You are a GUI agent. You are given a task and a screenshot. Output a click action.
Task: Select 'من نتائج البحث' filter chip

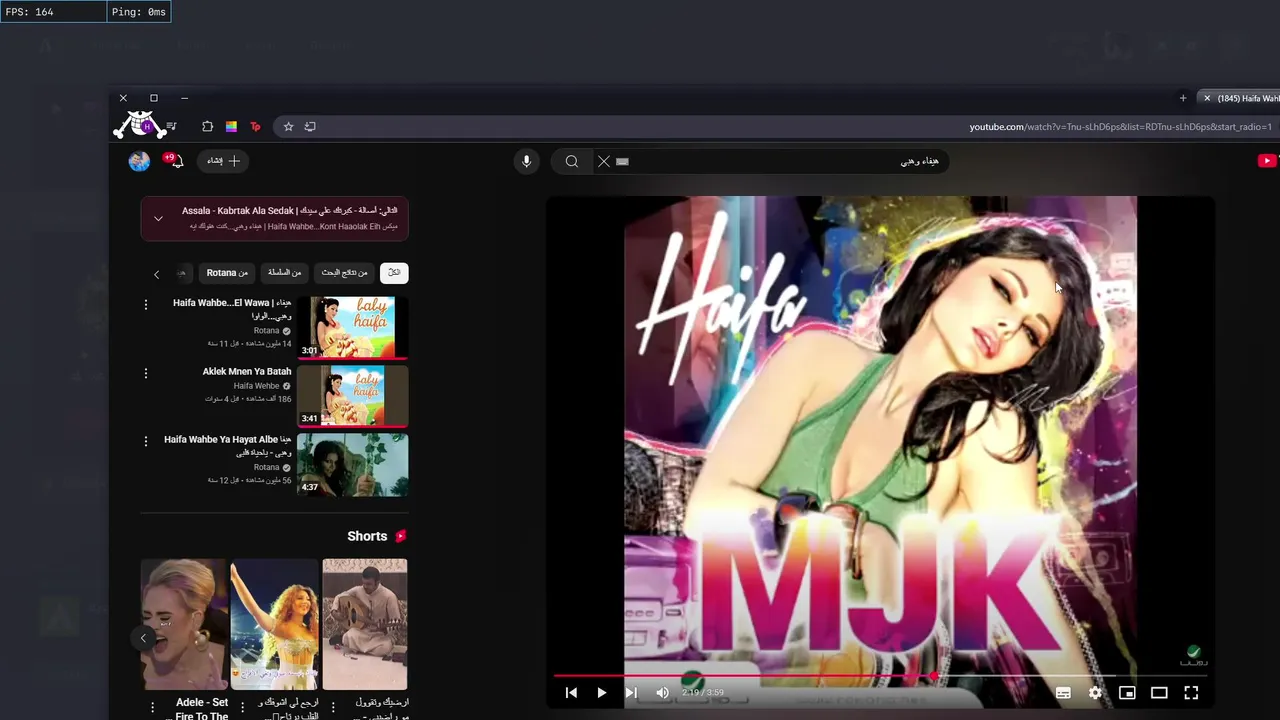[344, 272]
